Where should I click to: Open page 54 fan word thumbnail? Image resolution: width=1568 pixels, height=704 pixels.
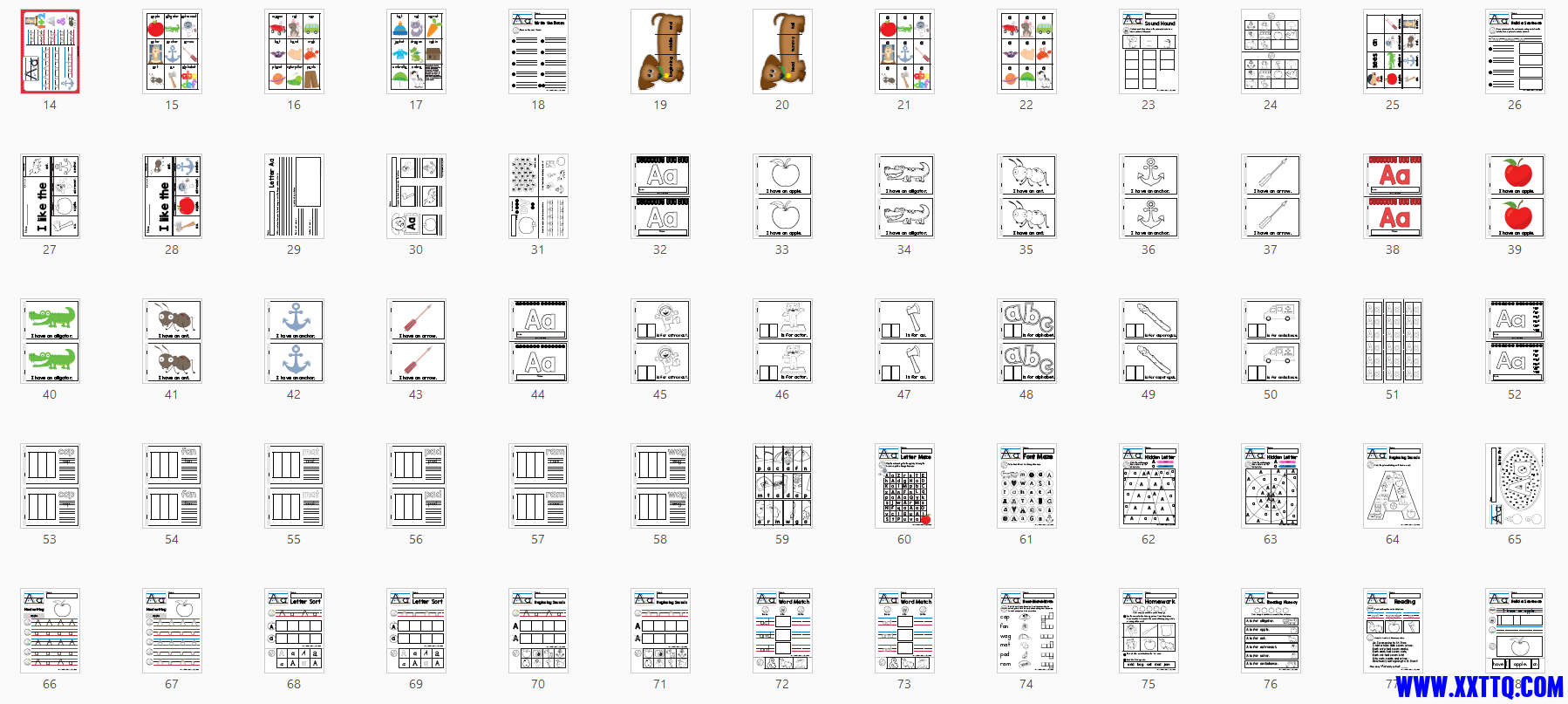click(172, 486)
